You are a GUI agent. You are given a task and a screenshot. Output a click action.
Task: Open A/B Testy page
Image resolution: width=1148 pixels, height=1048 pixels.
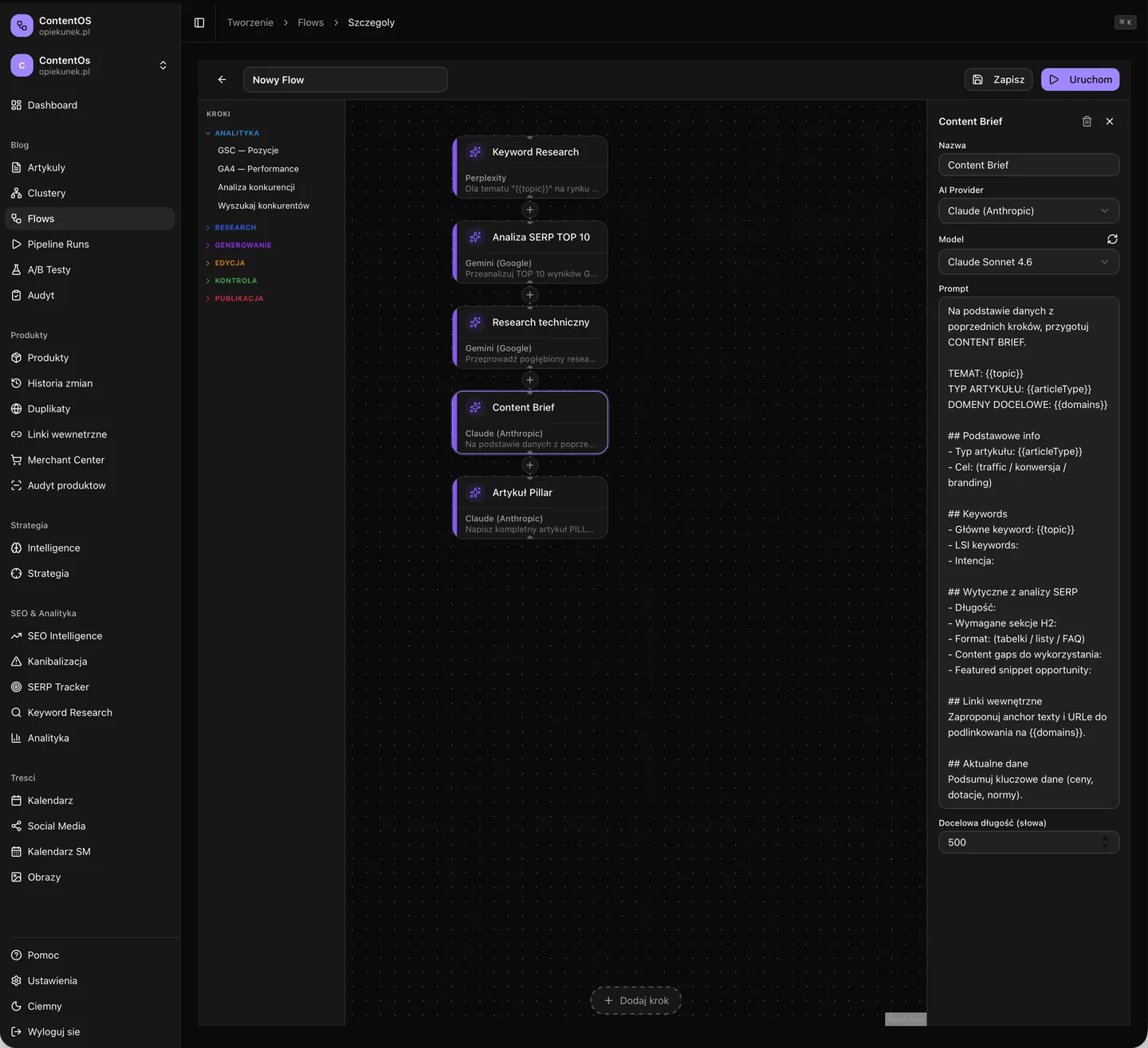tap(89, 269)
